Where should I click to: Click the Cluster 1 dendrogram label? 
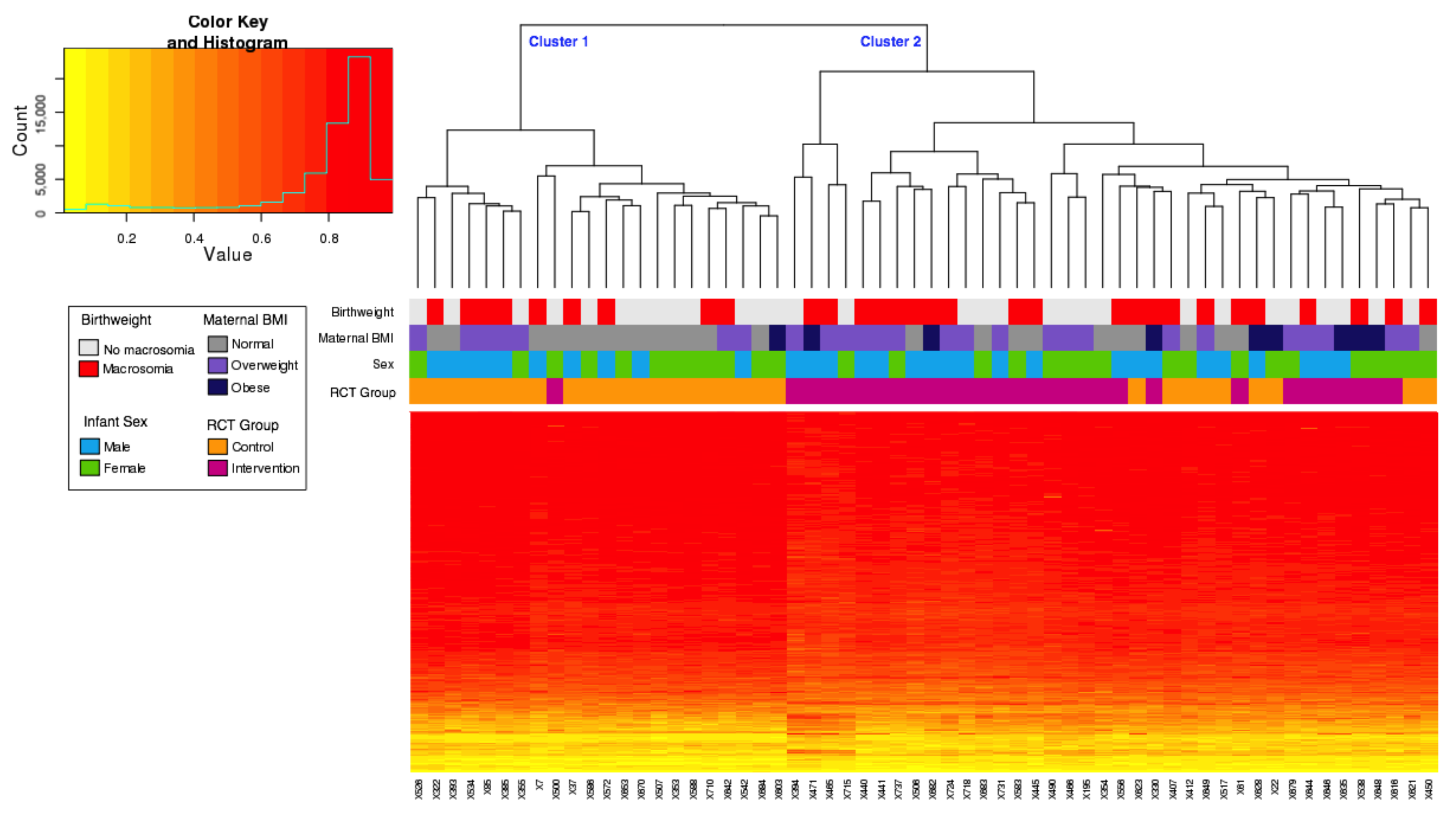pyautogui.click(x=558, y=42)
